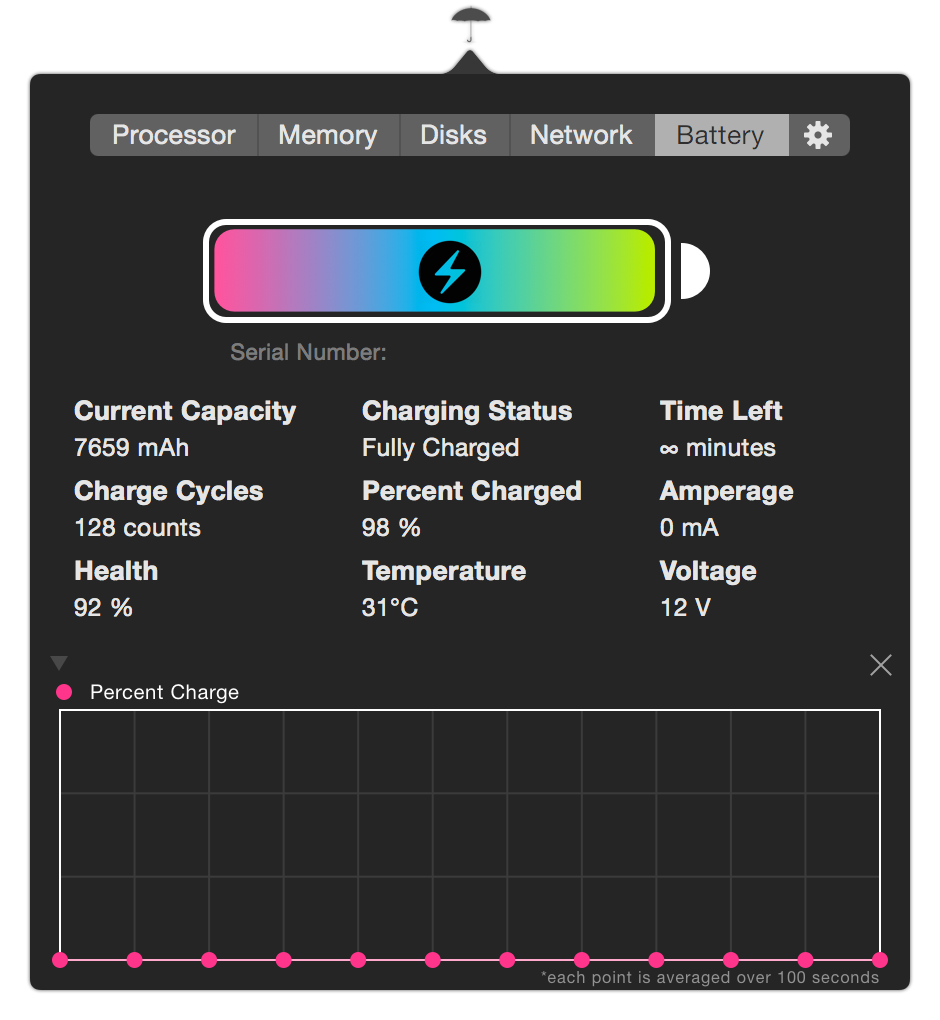The width and height of the screenshot is (940, 1020).
Task: Click the Serial Number label
Action: [308, 353]
